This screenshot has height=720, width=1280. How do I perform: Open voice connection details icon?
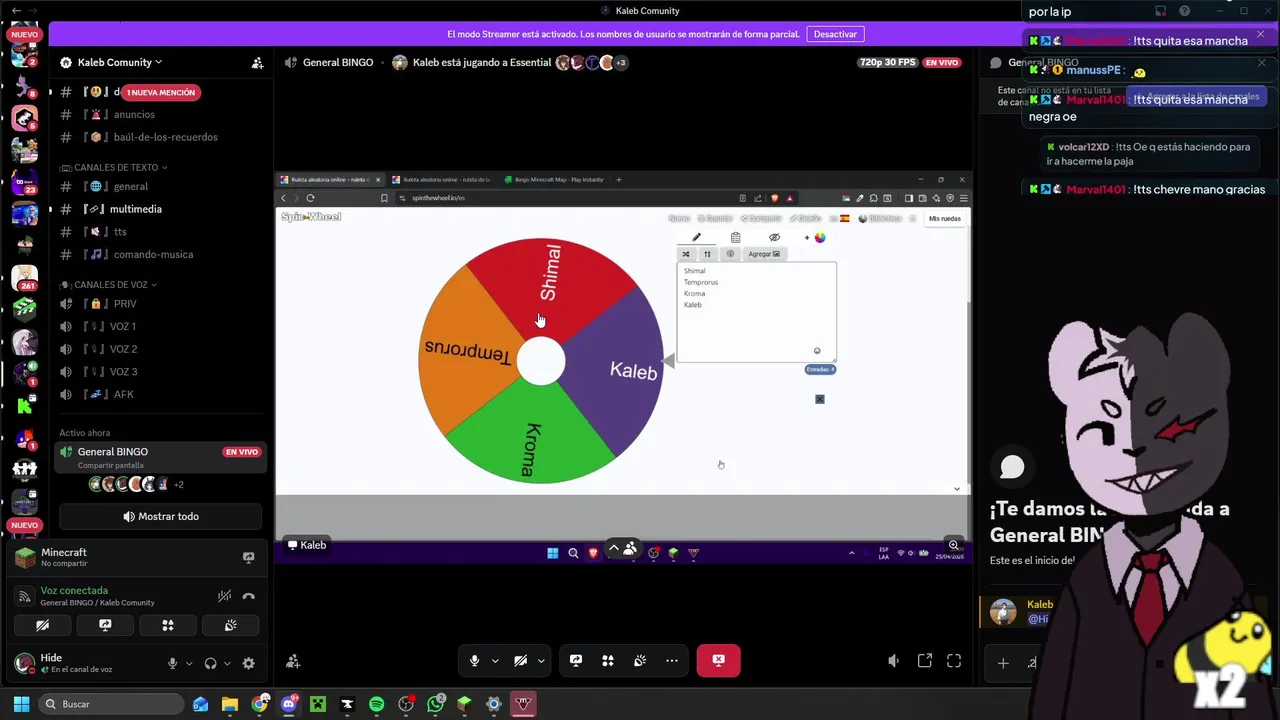pos(24,596)
